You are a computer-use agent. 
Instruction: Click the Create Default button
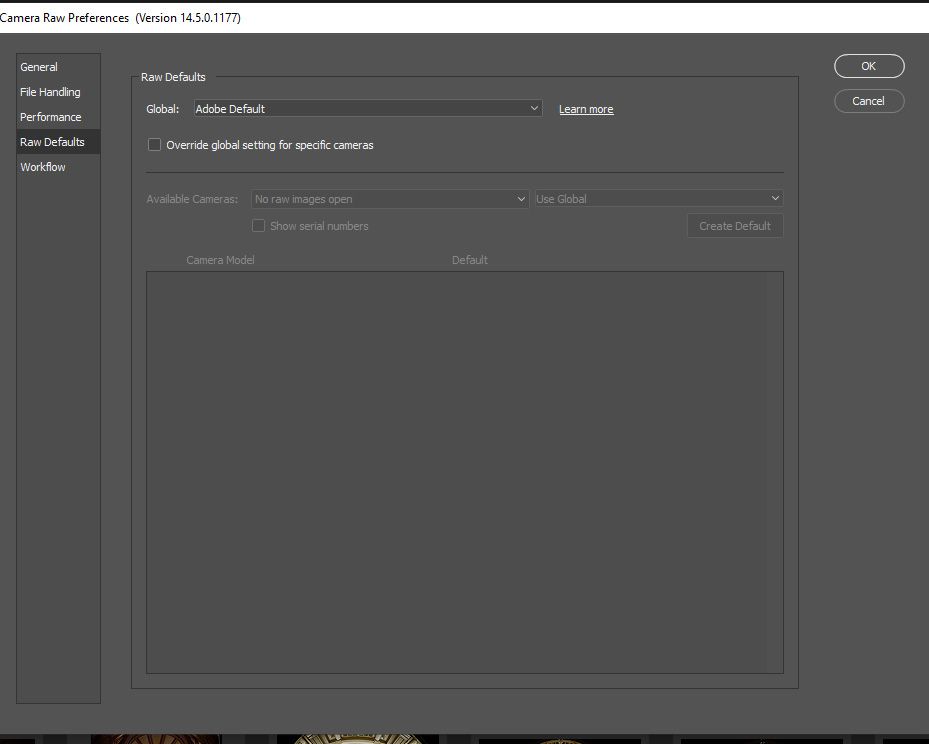[735, 226]
